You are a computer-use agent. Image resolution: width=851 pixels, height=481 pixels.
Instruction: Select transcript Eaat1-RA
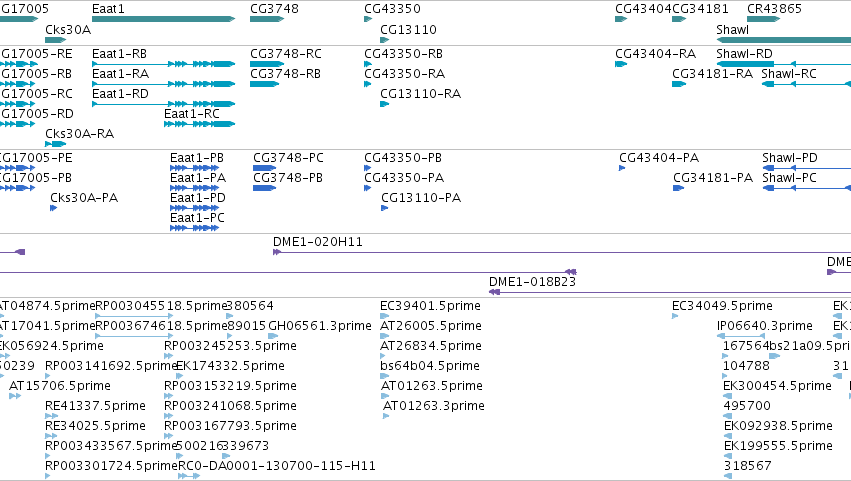coord(120,74)
